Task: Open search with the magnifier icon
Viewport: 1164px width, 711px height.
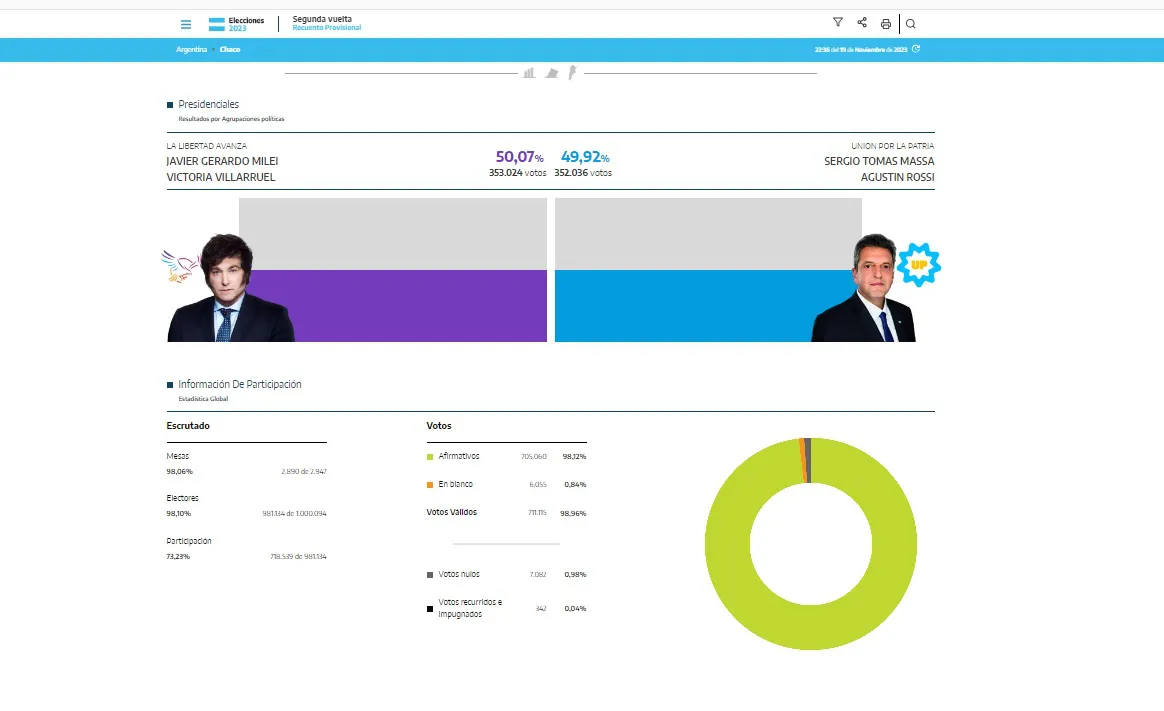Action: click(x=908, y=22)
